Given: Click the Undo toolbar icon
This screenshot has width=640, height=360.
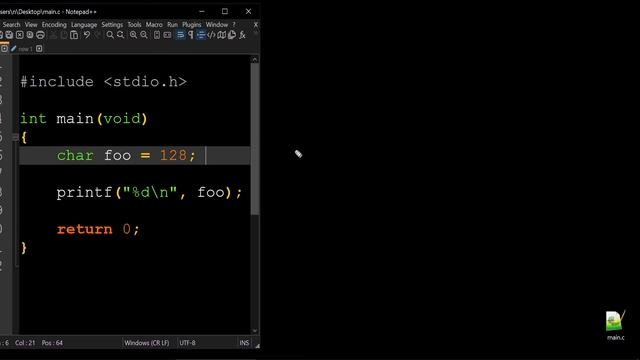Looking at the screenshot, I should tap(87, 35).
